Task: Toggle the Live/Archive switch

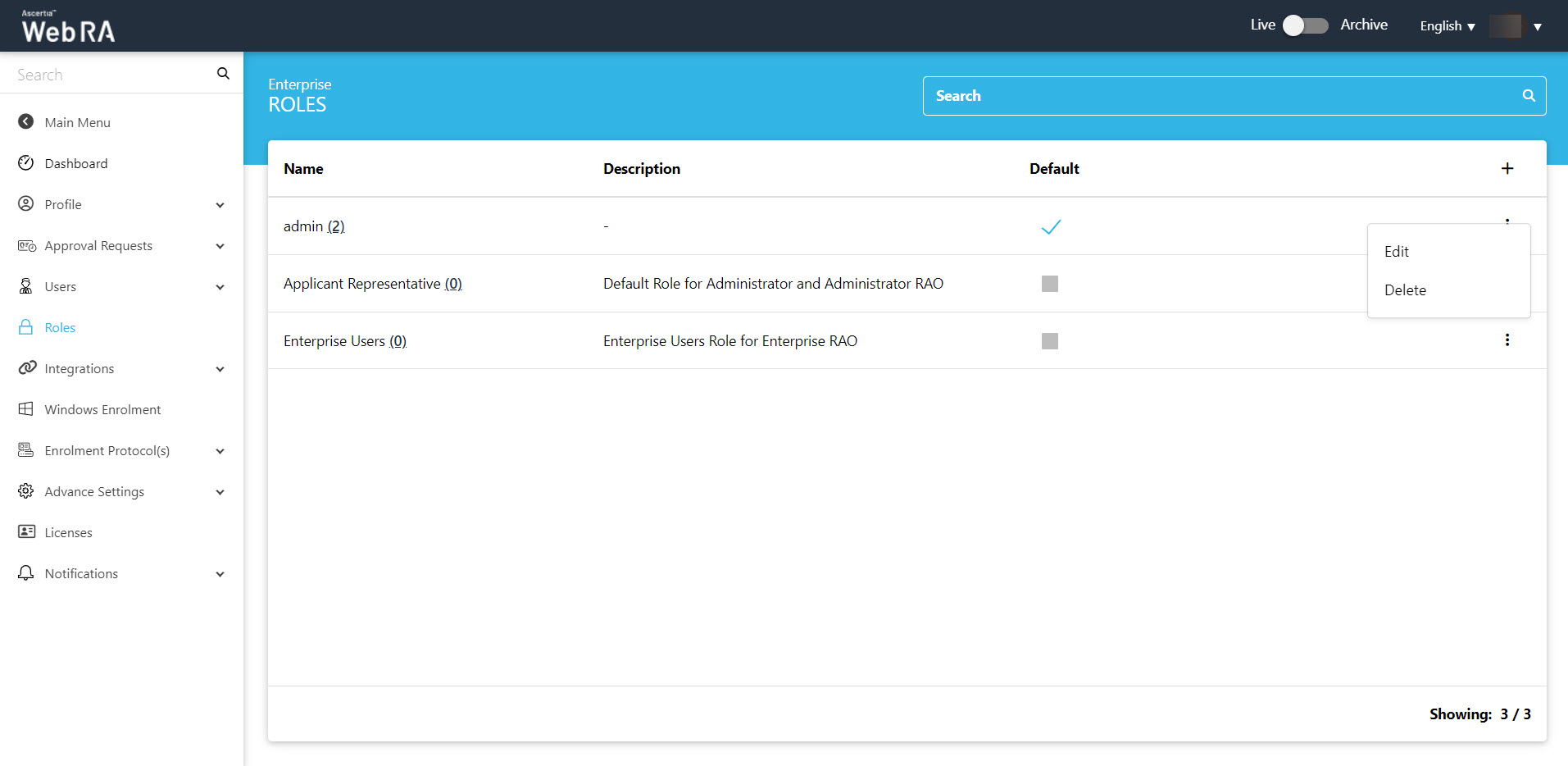Action: pos(1305,25)
